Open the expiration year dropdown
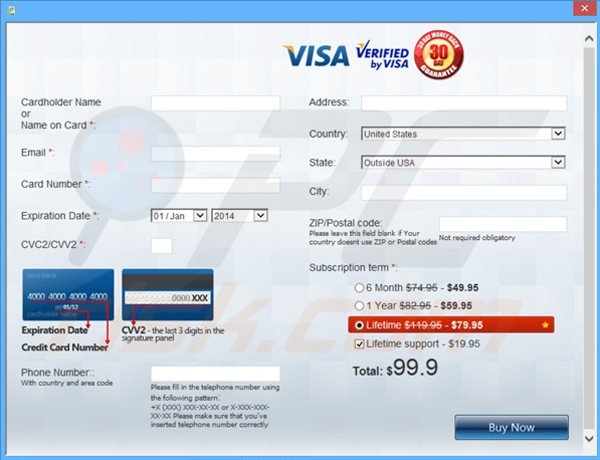The height and width of the screenshot is (460, 600). (x=240, y=216)
